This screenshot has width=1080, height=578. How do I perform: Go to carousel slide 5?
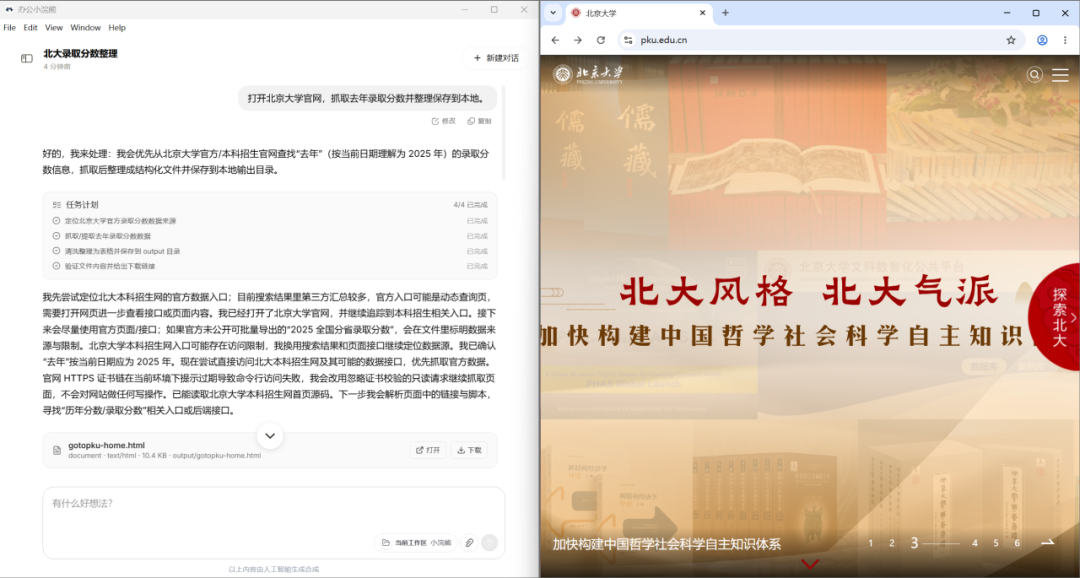(996, 544)
